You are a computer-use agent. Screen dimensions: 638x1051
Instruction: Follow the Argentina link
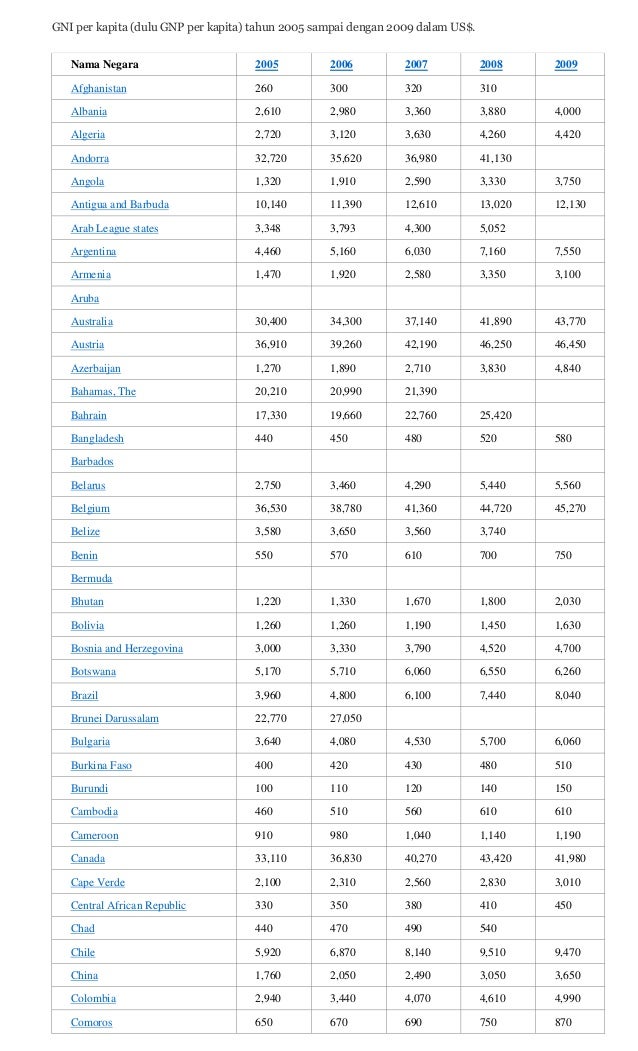pos(93,252)
